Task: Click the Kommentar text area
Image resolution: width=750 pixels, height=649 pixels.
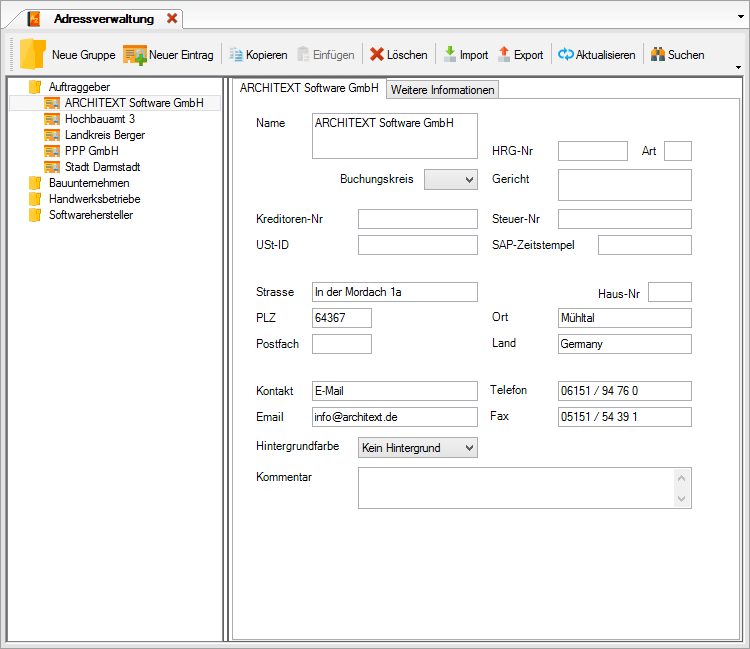Action: point(525,488)
